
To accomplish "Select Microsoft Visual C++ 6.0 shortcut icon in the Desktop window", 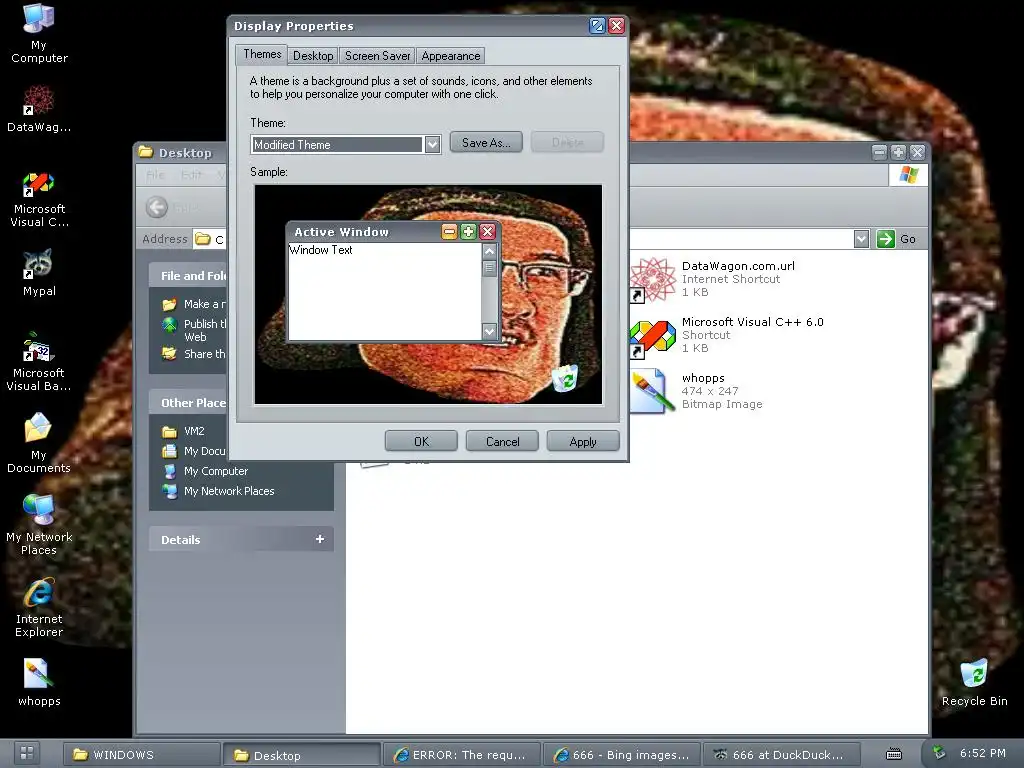I will pos(652,336).
